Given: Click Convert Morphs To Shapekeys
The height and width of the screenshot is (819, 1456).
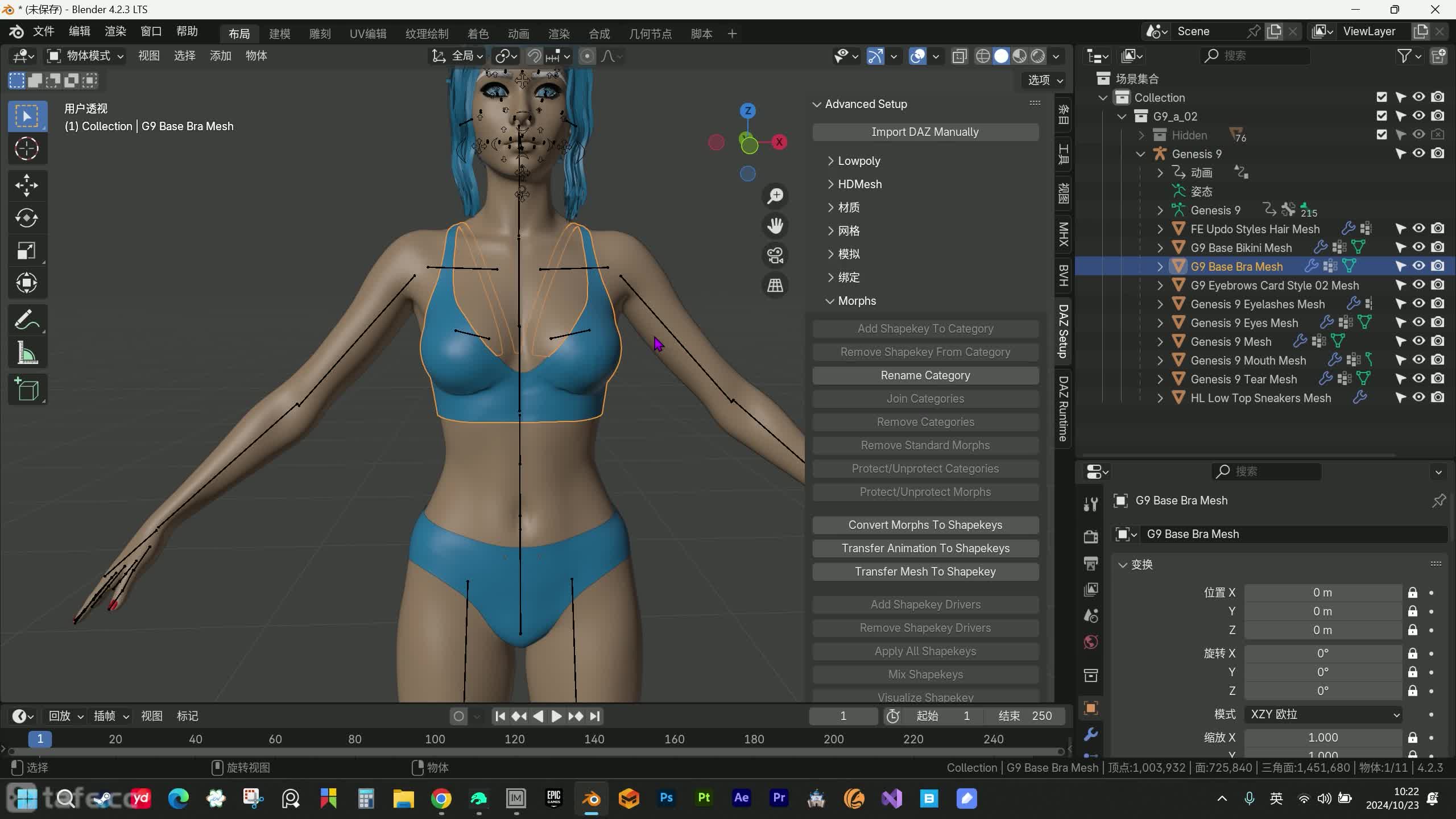Looking at the screenshot, I should point(925,525).
